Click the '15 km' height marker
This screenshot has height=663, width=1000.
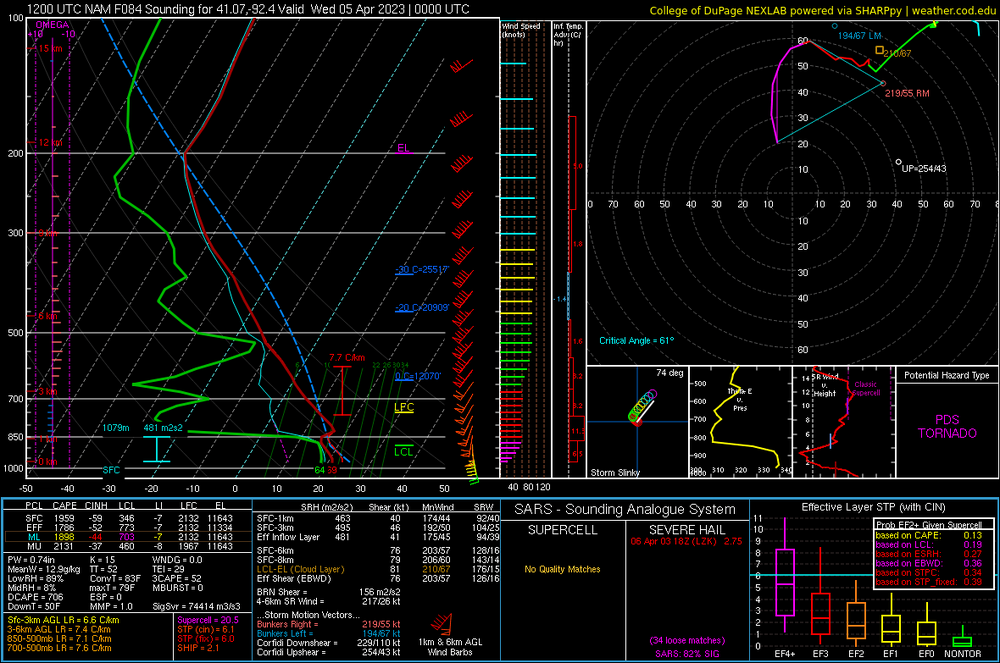pos(50,48)
